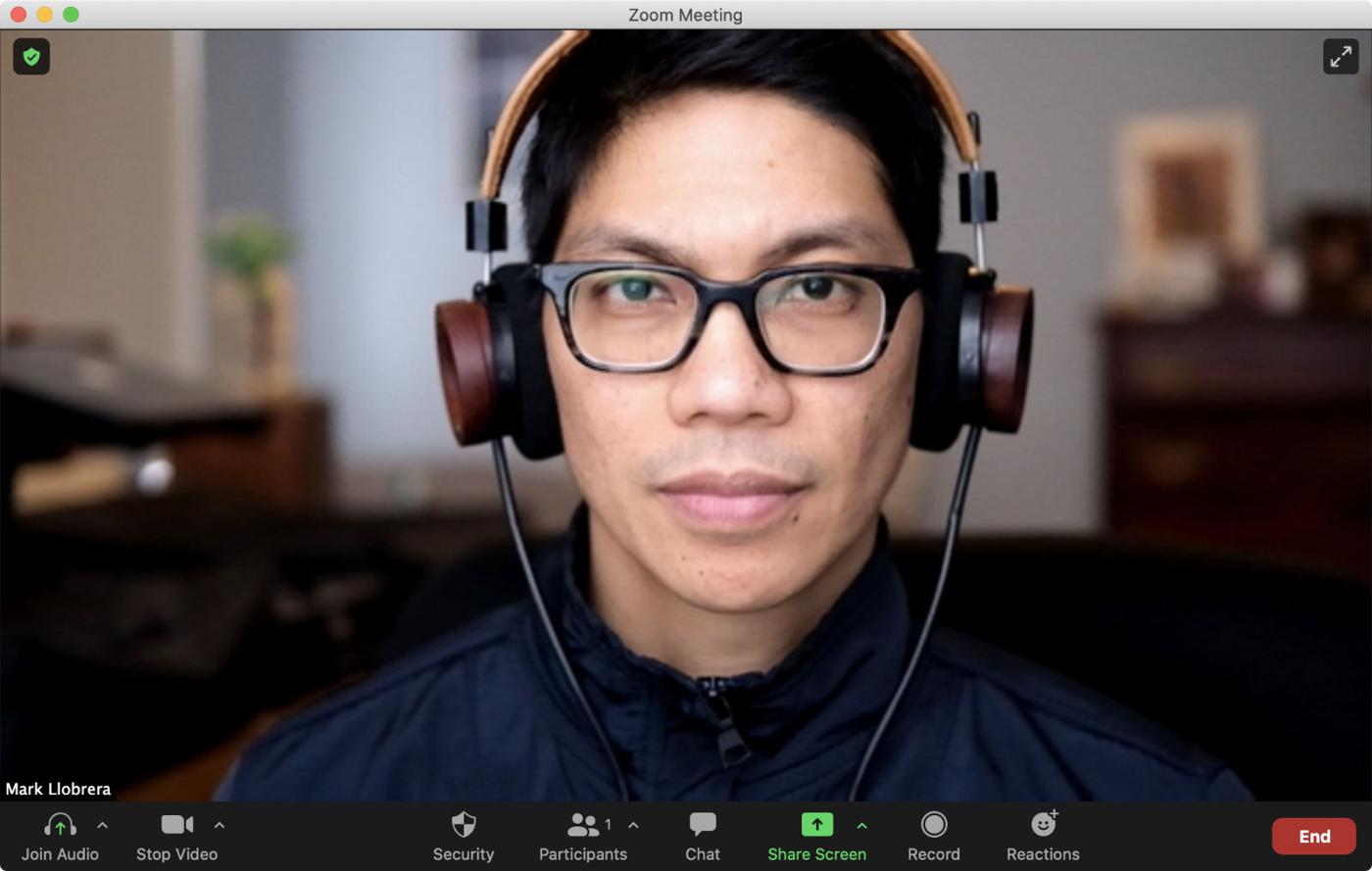Expand video settings caret beside Stop Video
This screenshot has height=871, width=1372.
pos(220,826)
